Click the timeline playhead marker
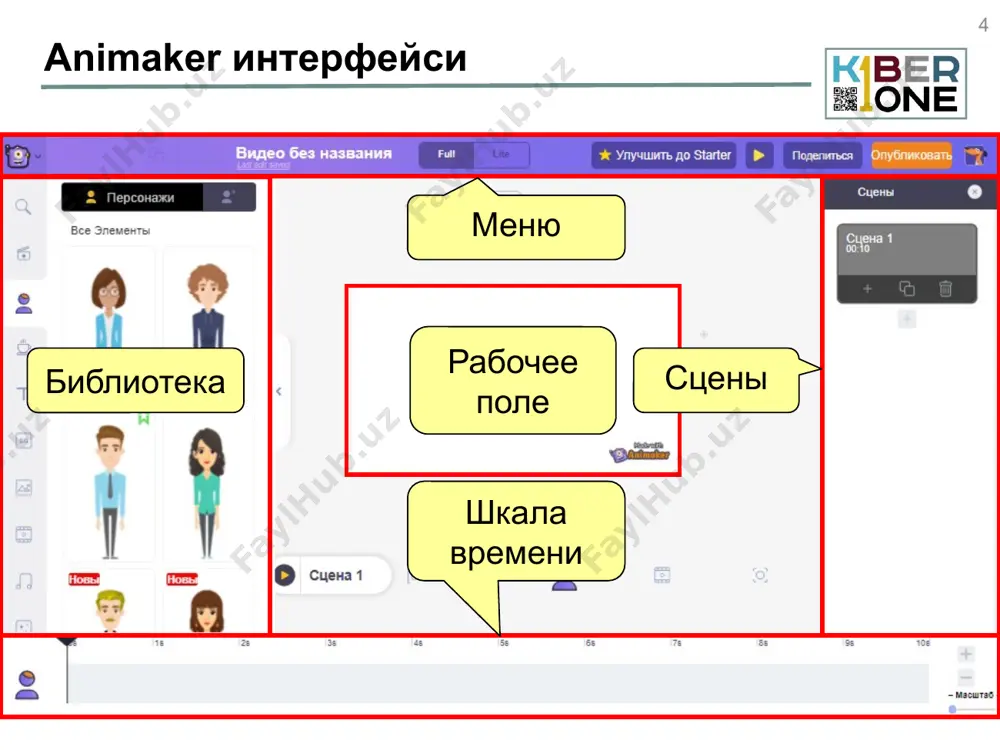Screen dimensions: 1000x750 pyautogui.click(x=67, y=641)
